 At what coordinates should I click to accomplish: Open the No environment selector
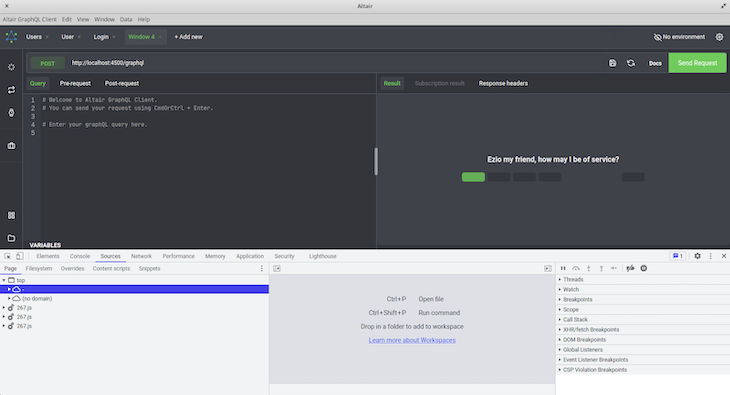[x=679, y=37]
